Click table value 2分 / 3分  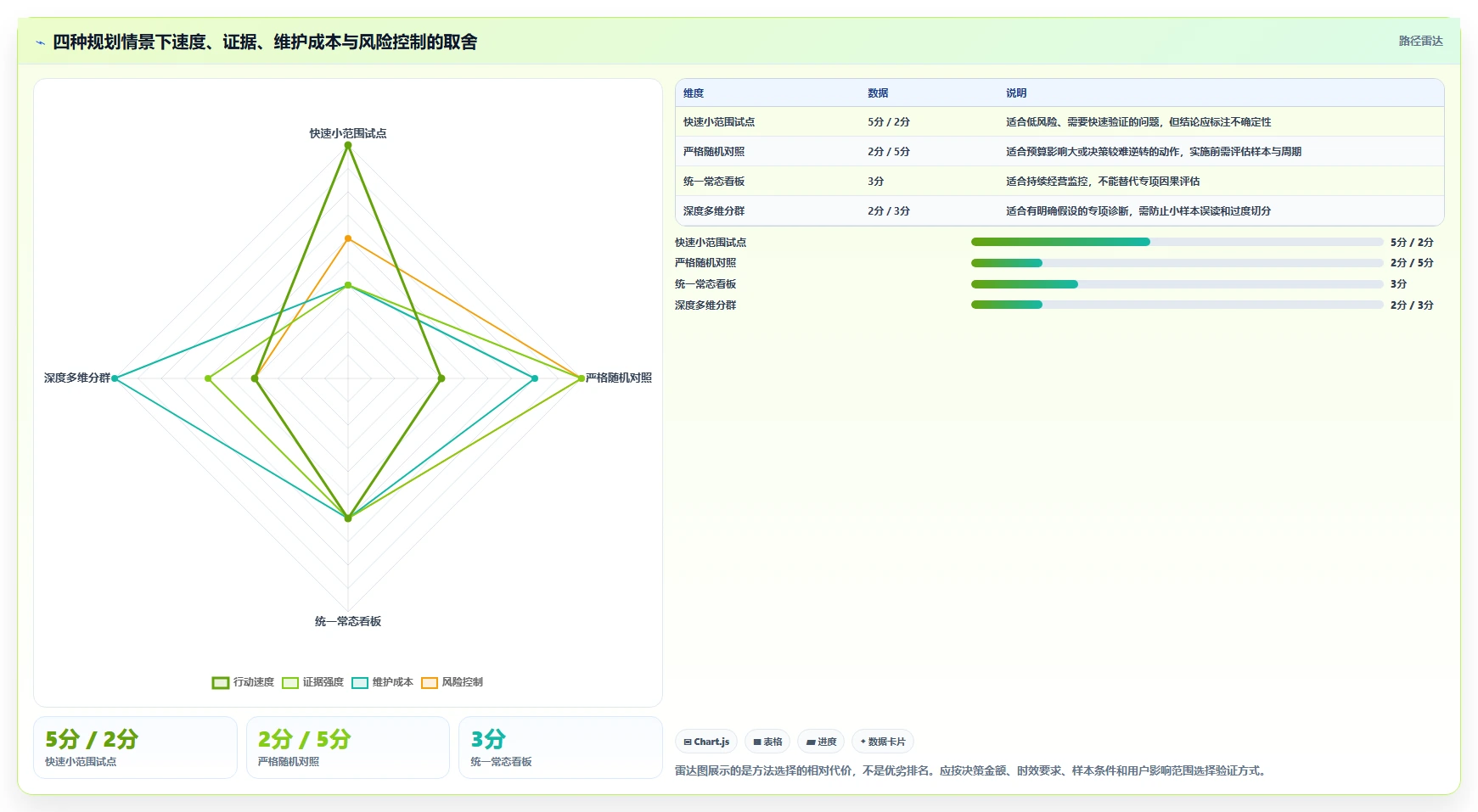(889, 211)
